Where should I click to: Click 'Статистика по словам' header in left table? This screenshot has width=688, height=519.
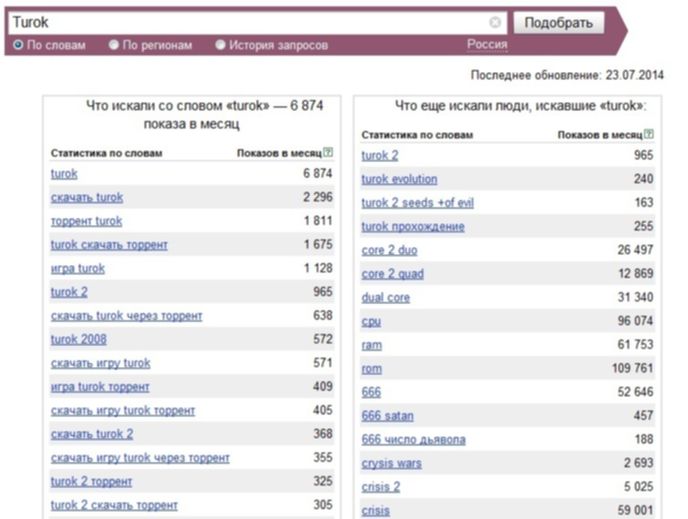(x=107, y=153)
